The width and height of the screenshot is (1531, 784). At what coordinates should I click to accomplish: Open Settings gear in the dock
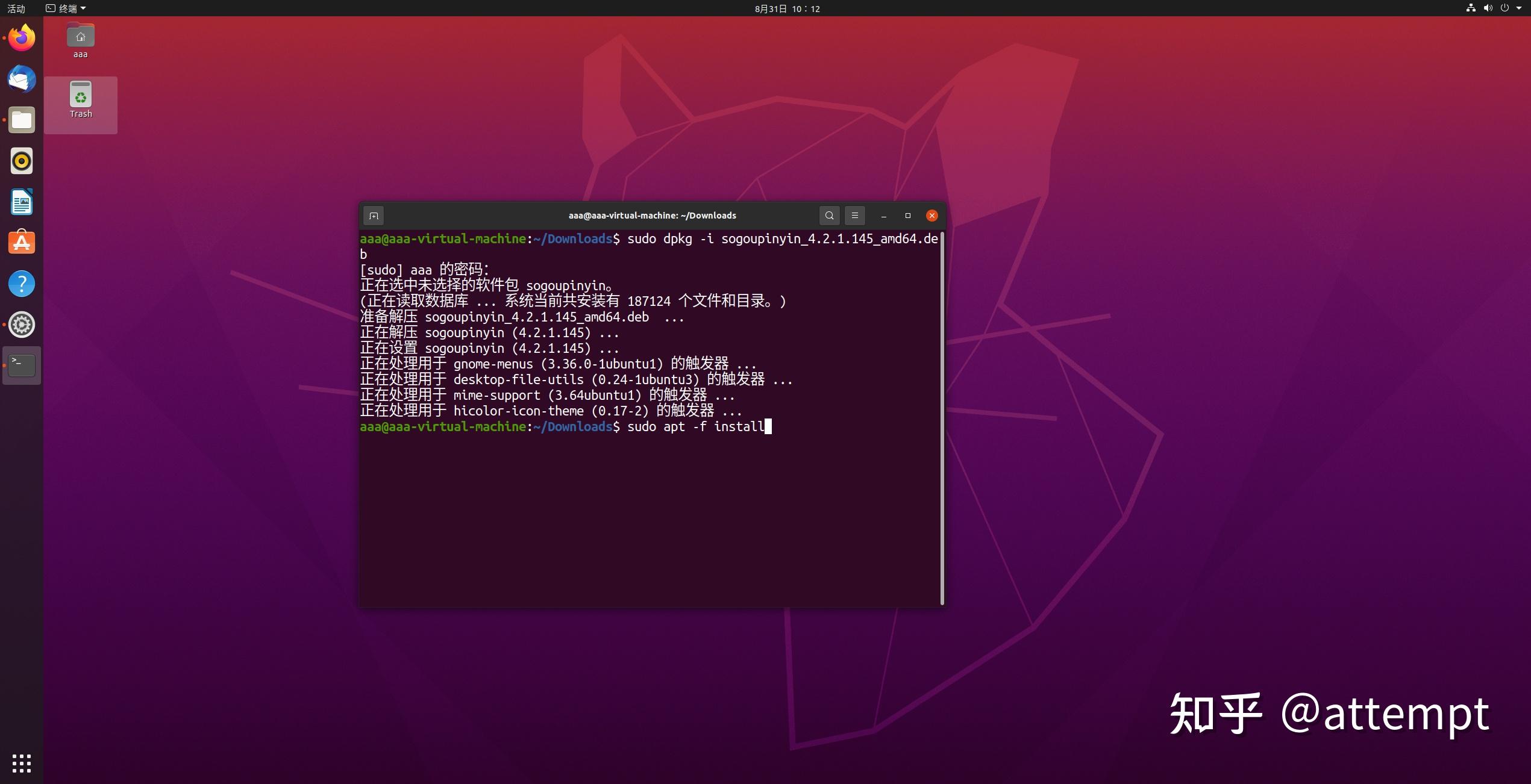[22, 325]
